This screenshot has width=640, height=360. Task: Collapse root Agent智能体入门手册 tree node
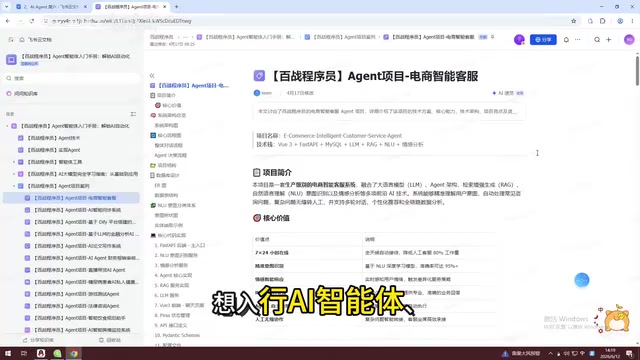coord(7,126)
